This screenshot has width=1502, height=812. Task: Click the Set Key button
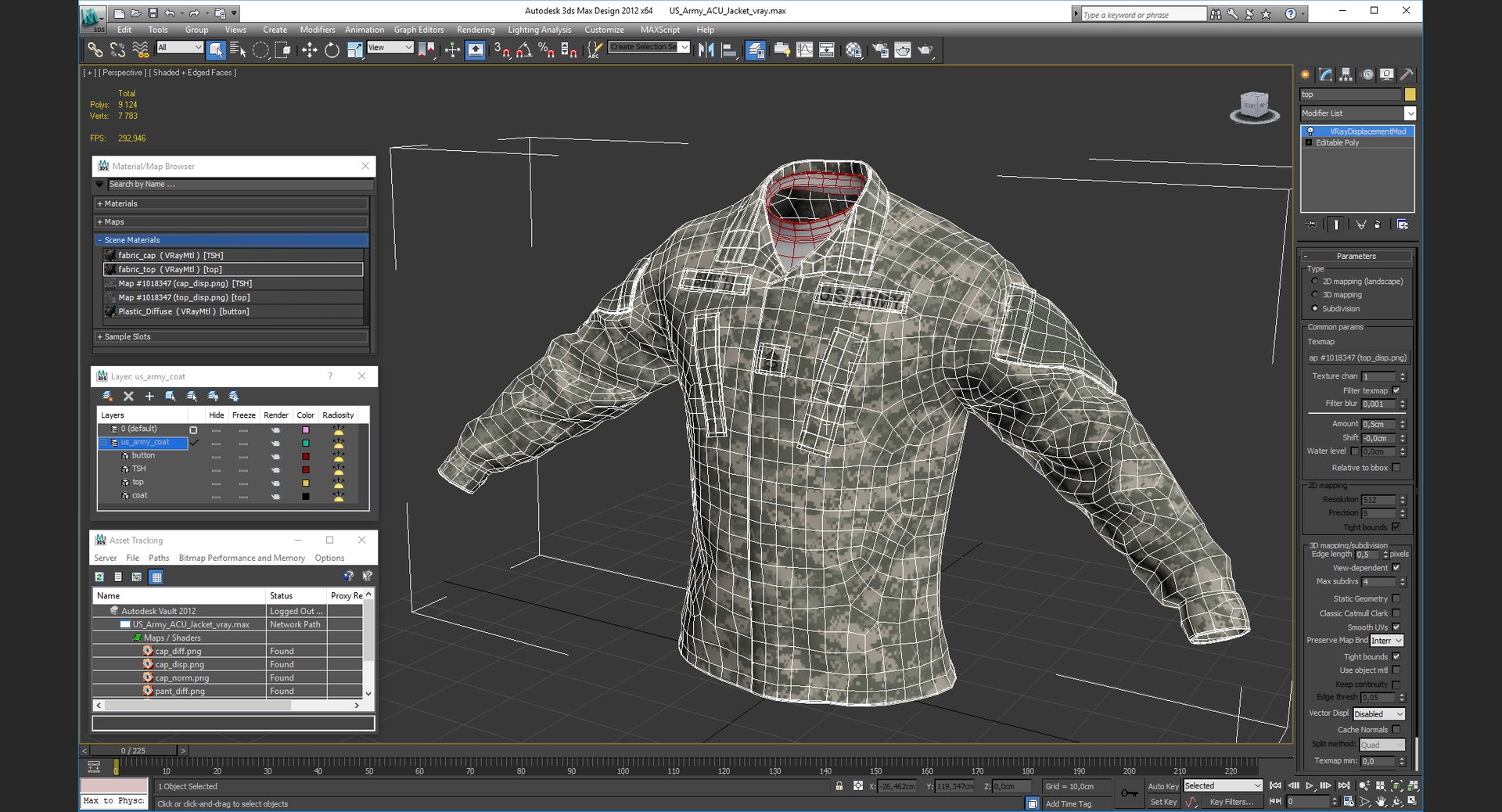pos(1163,802)
